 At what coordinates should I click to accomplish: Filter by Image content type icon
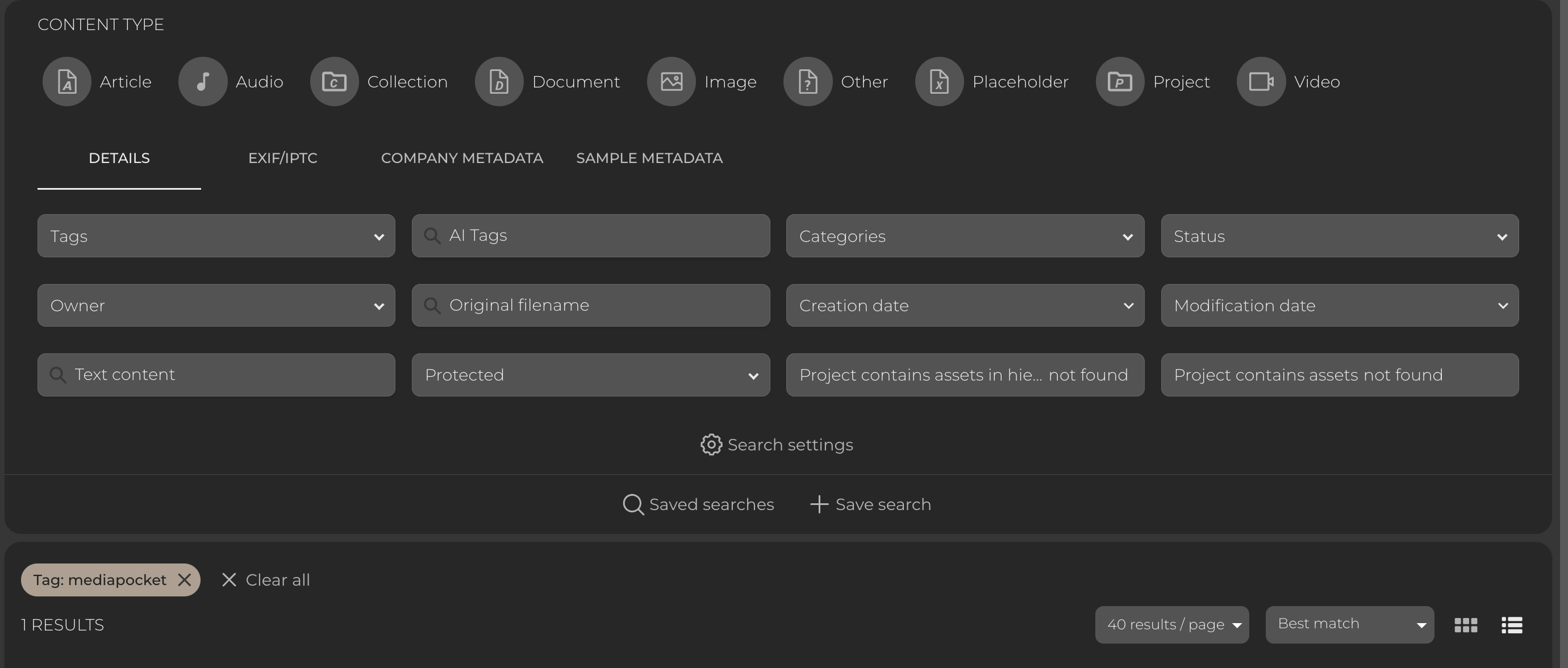click(672, 82)
